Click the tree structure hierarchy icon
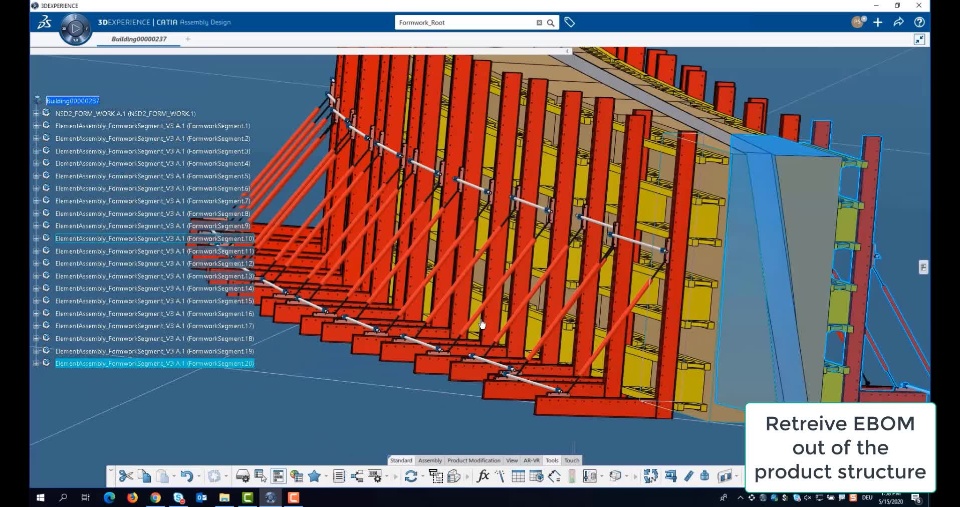 point(357,476)
